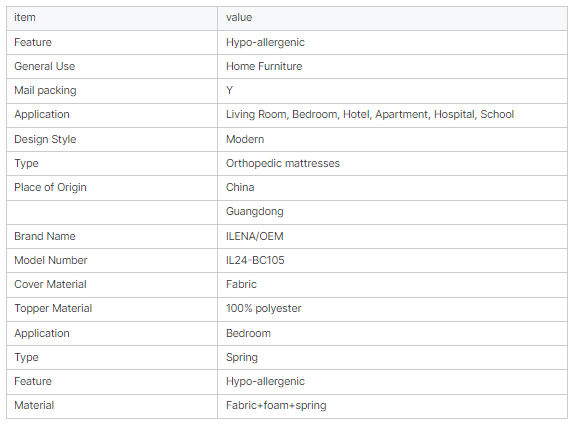Image resolution: width=573 pixels, height=425 pixels.
Task: Click the Cover Material label
Action: [50, 284]
